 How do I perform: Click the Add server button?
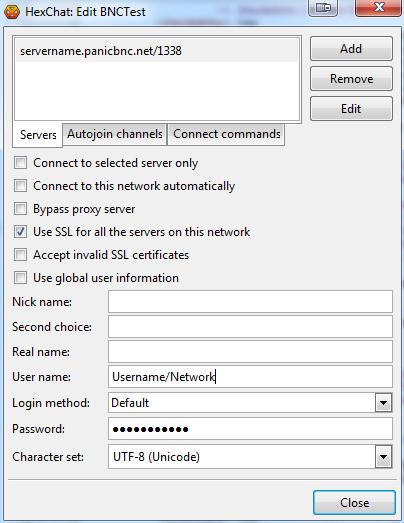click(x=351, y=49)
